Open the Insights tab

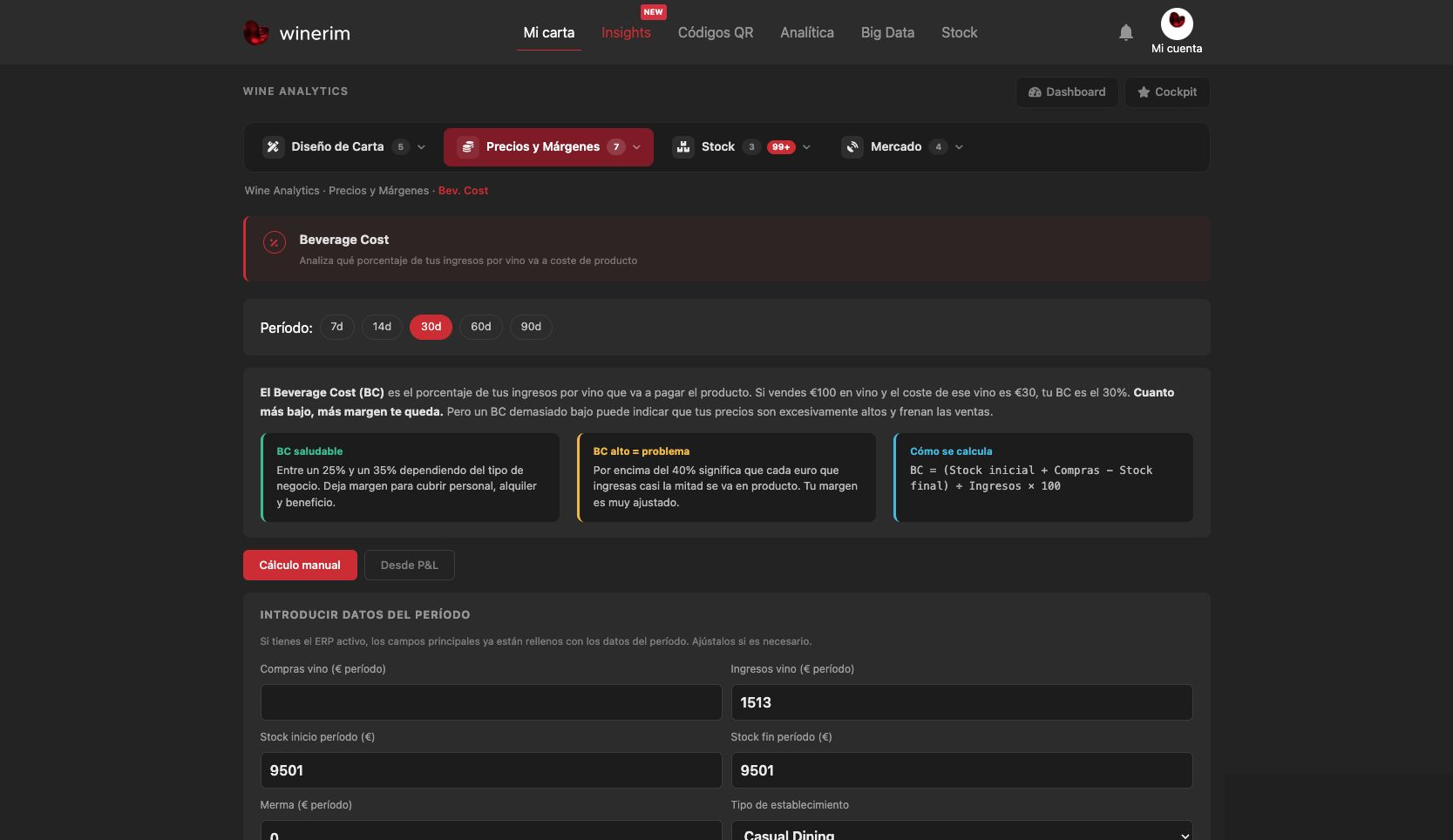coord(626,33)
